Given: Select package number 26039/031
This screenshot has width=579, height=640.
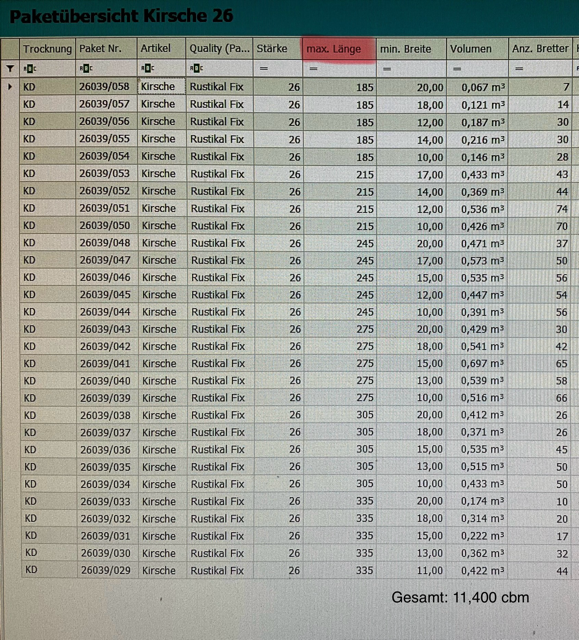Looking at the screenshot, I should [106, 536].
